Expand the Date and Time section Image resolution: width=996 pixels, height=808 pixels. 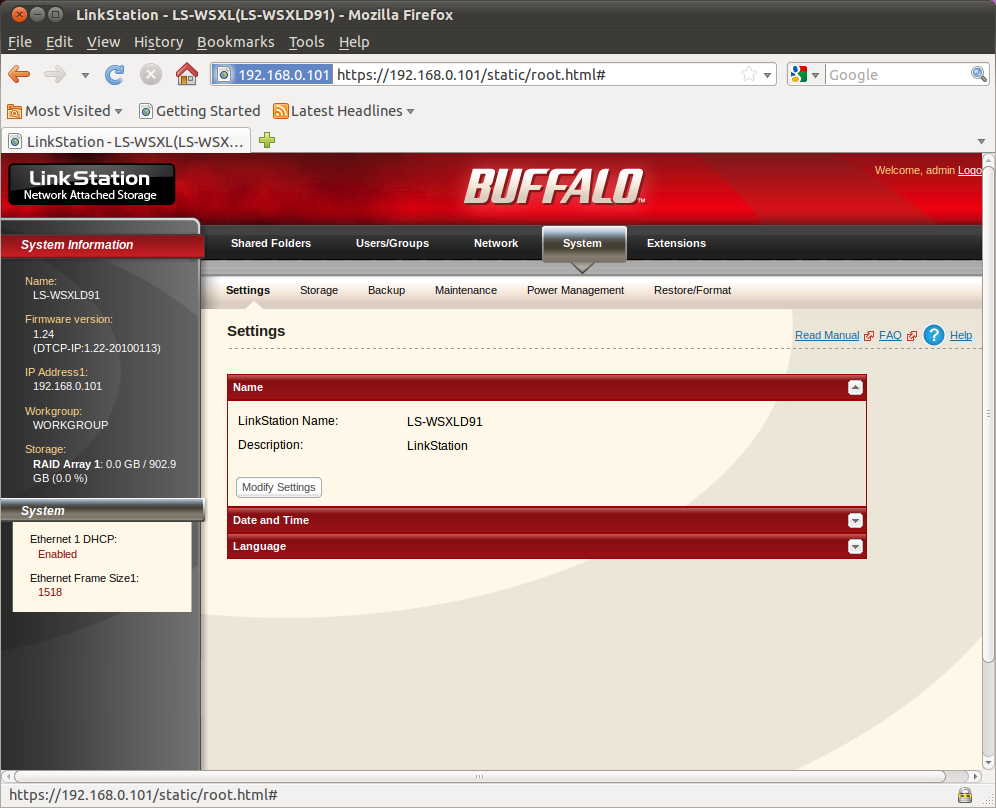coord(855,521)
